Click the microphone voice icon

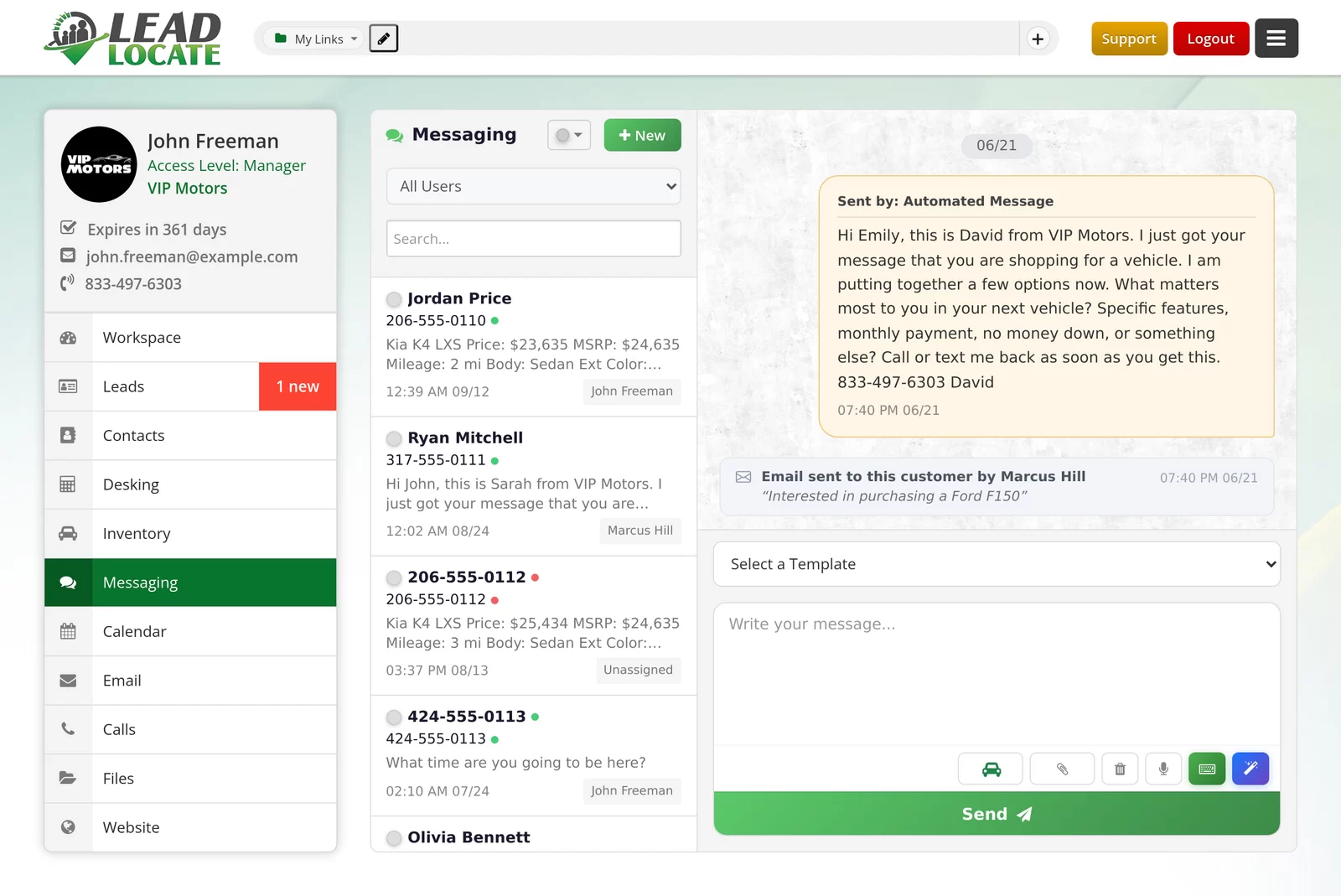pyautogui.click(x=1163, y=769)
